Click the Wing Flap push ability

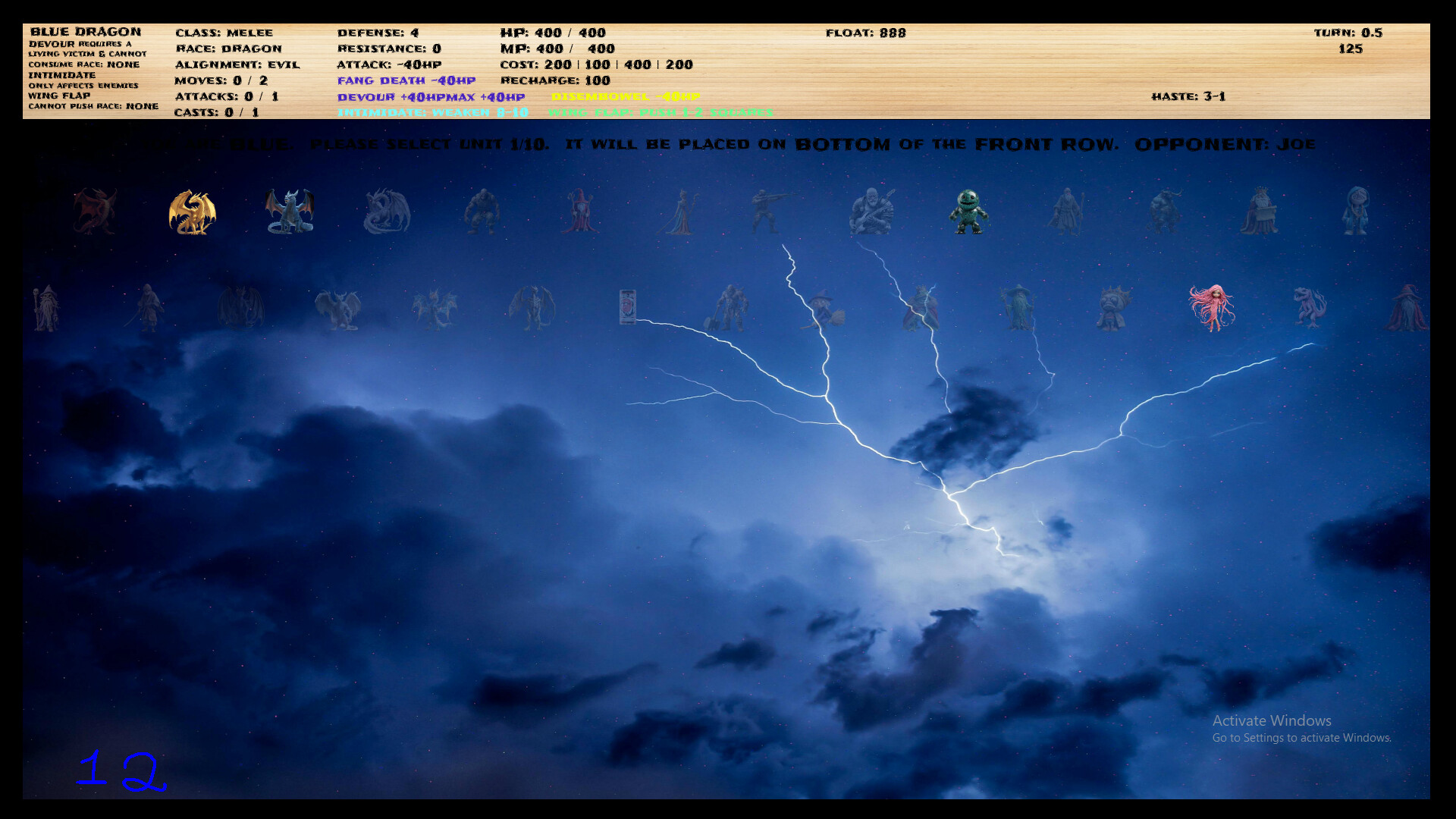[x=661, y=112]
